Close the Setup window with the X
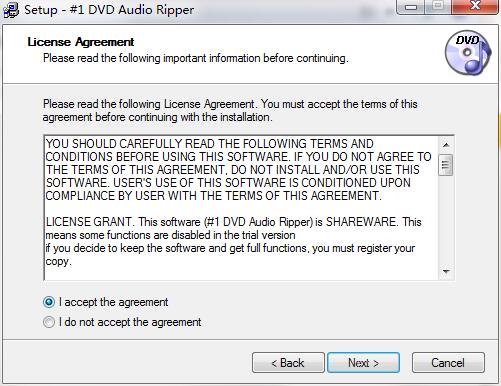The width and height of the screenshot is (501, 386). [x=475, y=7]
